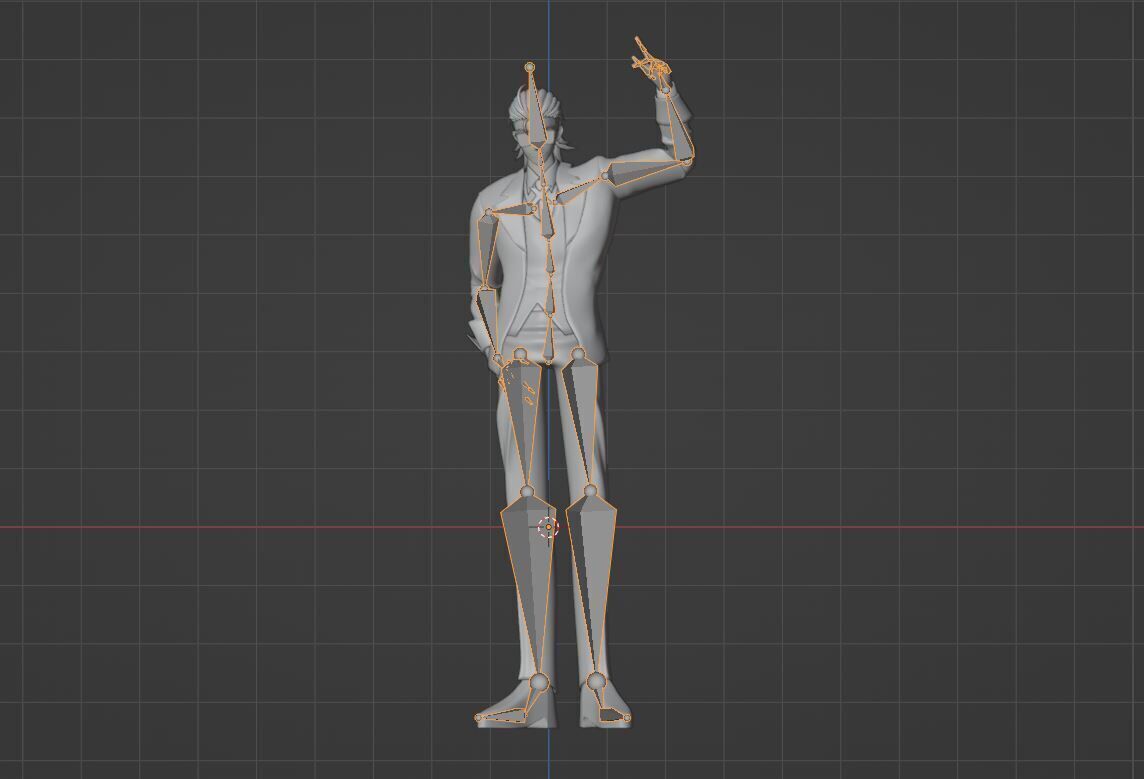Select the lowered arm's forearm bone near pocket

tap(489, 321)
